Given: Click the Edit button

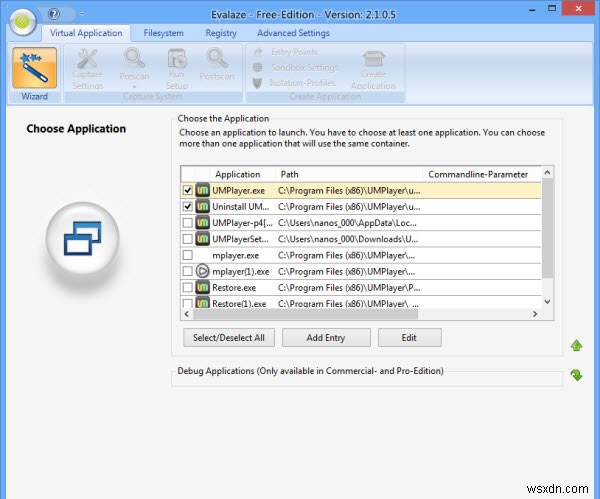Looking at the screenshot, I should tap(409, 338).
